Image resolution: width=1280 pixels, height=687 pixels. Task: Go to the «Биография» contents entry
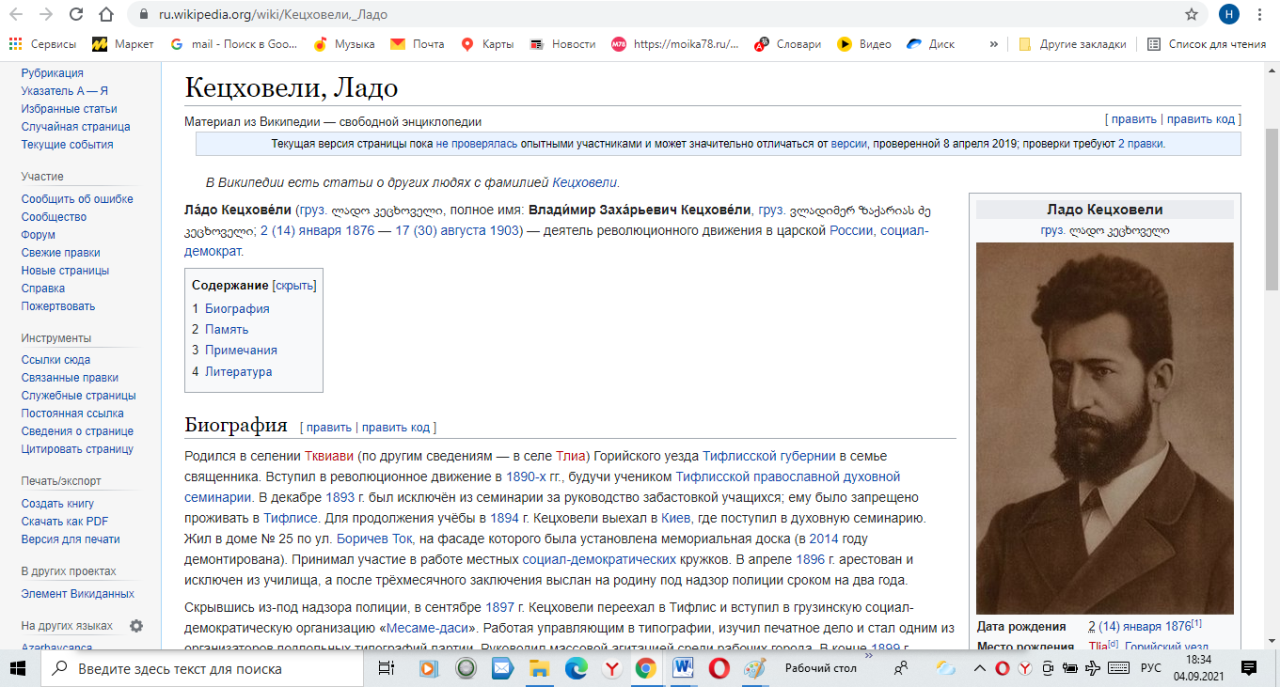pyautogui.click(x=237, y=309)
